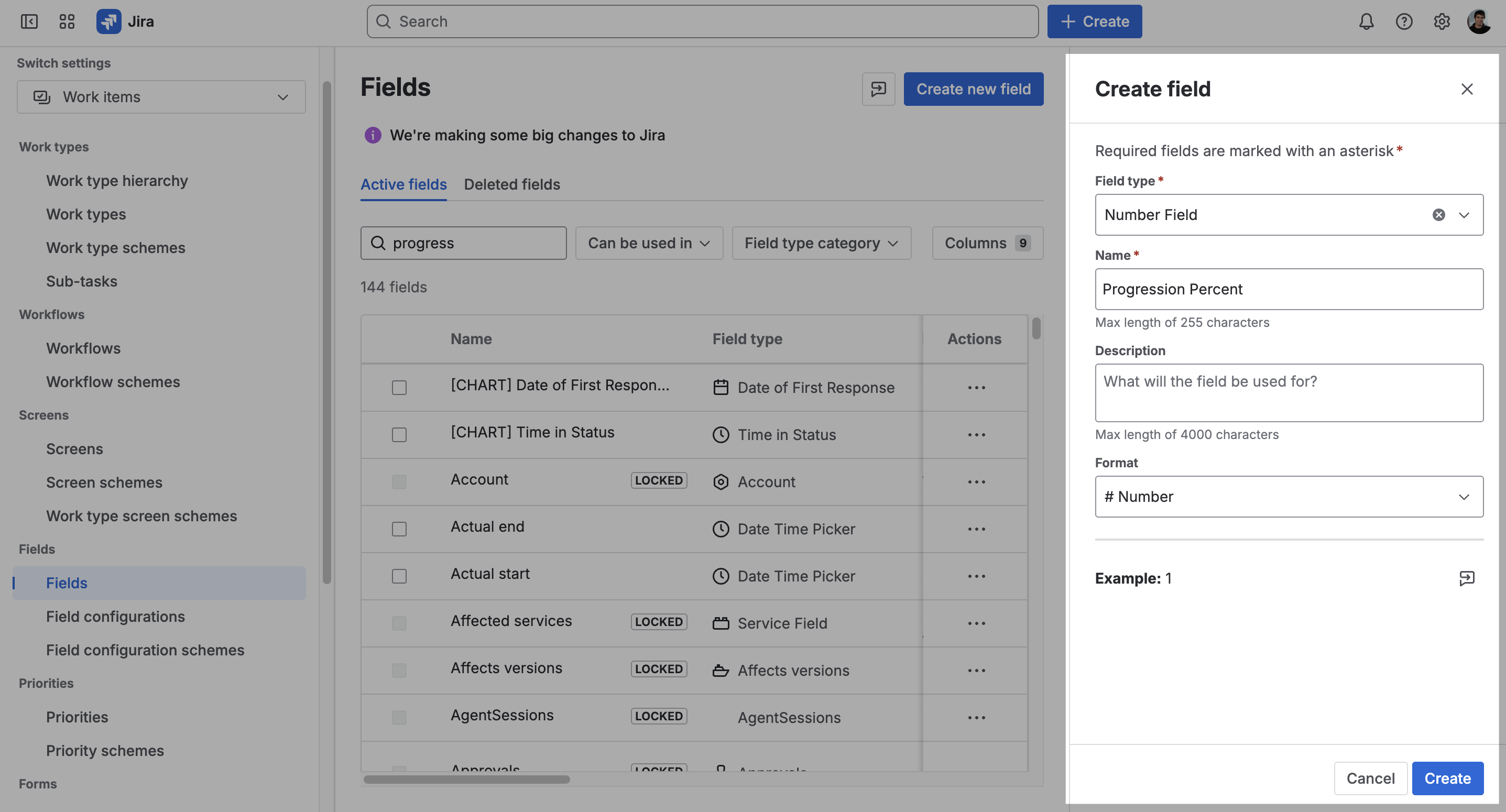The image size is (1506, 812).
Task: Click the blue Create button in top bar
Action: 1095,21
